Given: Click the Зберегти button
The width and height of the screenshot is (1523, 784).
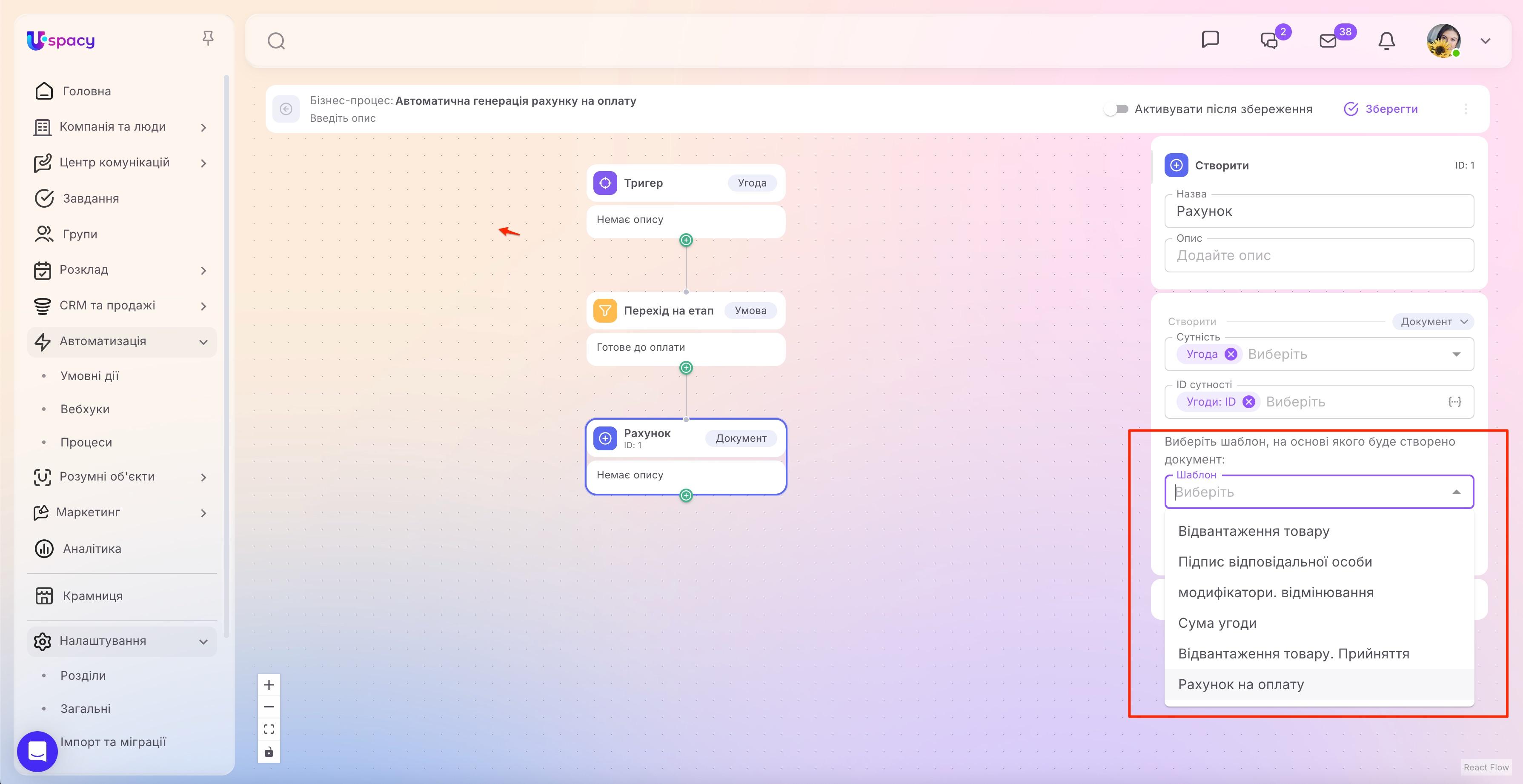Looking at the screenshot, I should point(1381,109).
